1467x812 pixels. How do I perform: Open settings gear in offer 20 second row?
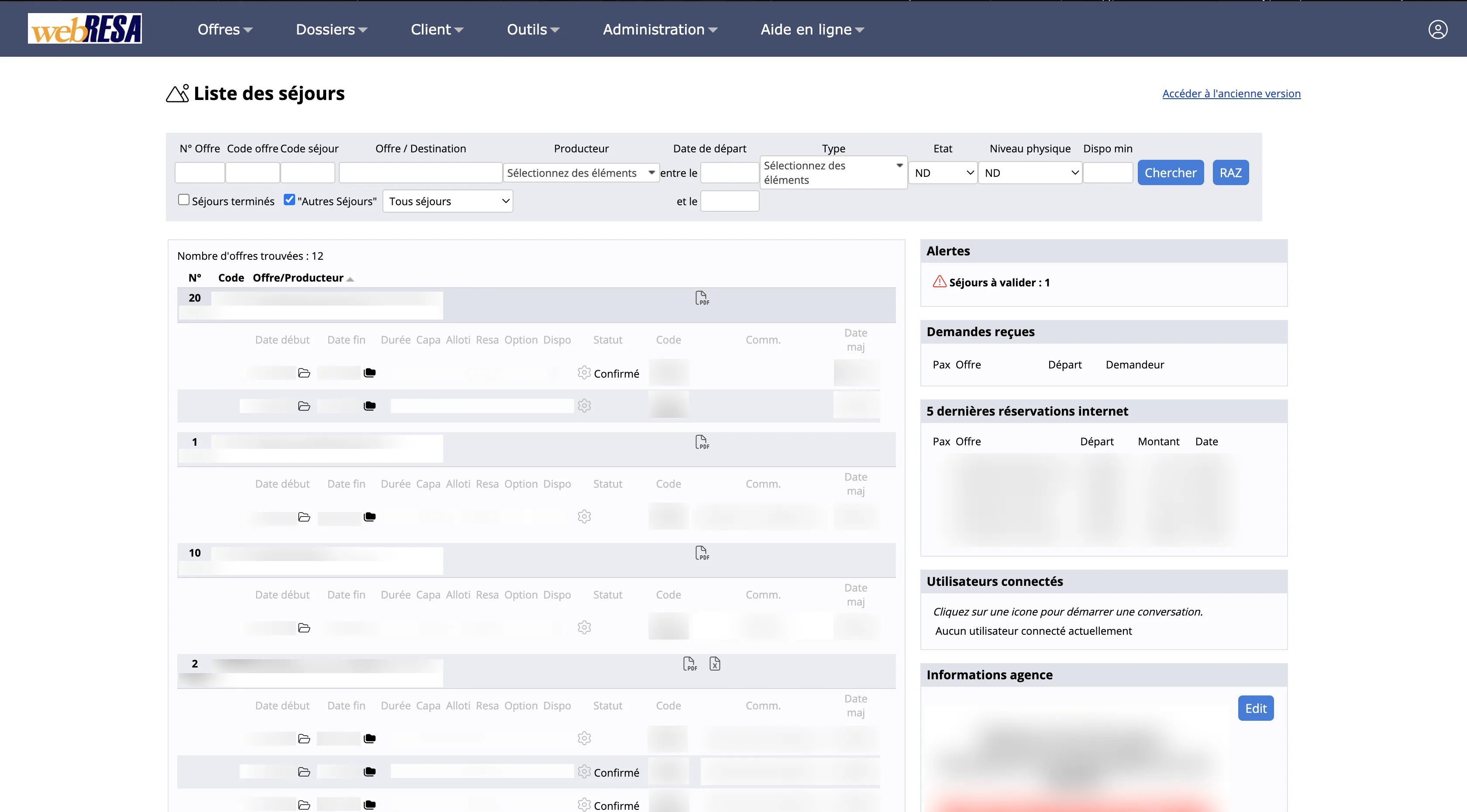pyautogui.click(x=584, y=406)
